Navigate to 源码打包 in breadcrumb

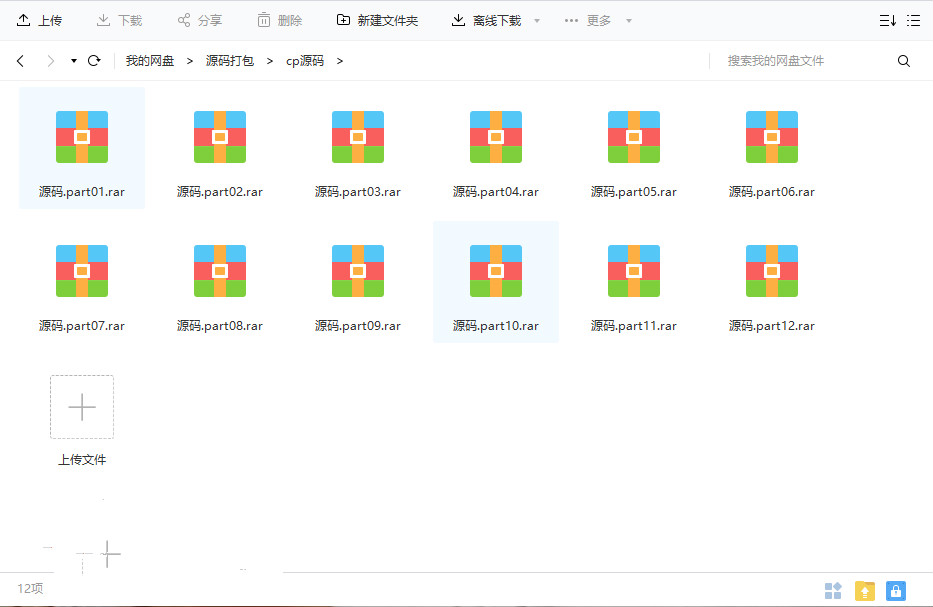coord(230,61)
